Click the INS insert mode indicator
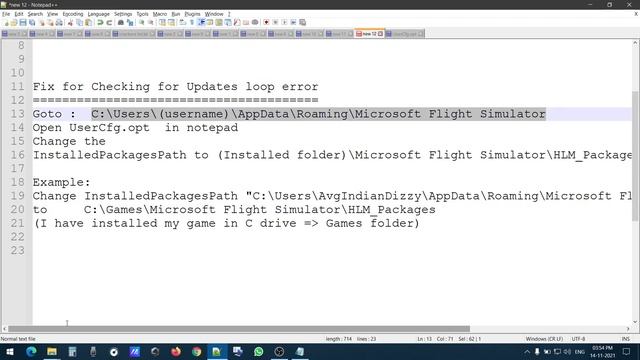This screenshot has height=360, width=640. 625,339
